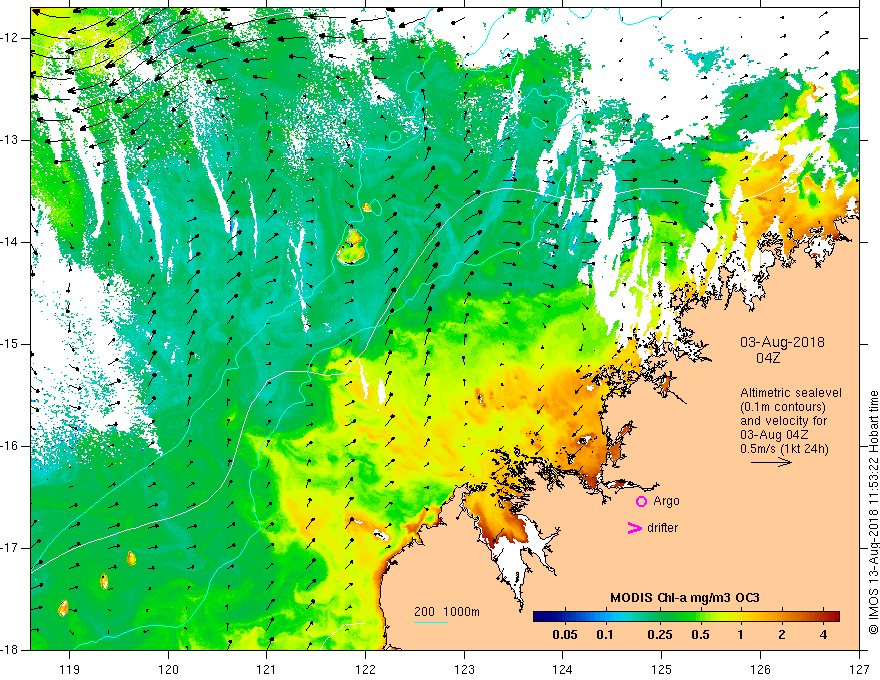Screen dimensions: 880x680
Task: Click longitude axis label "121"
Action: pyautogui.click(x=267, y=669)
